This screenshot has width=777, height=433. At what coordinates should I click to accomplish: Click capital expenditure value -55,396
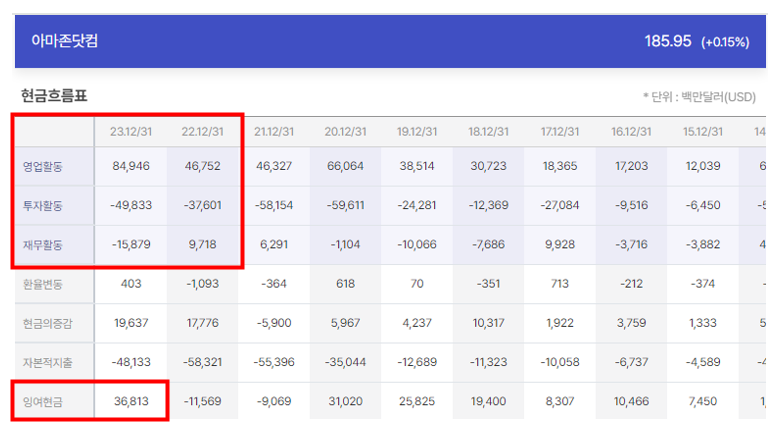point(274,362)
